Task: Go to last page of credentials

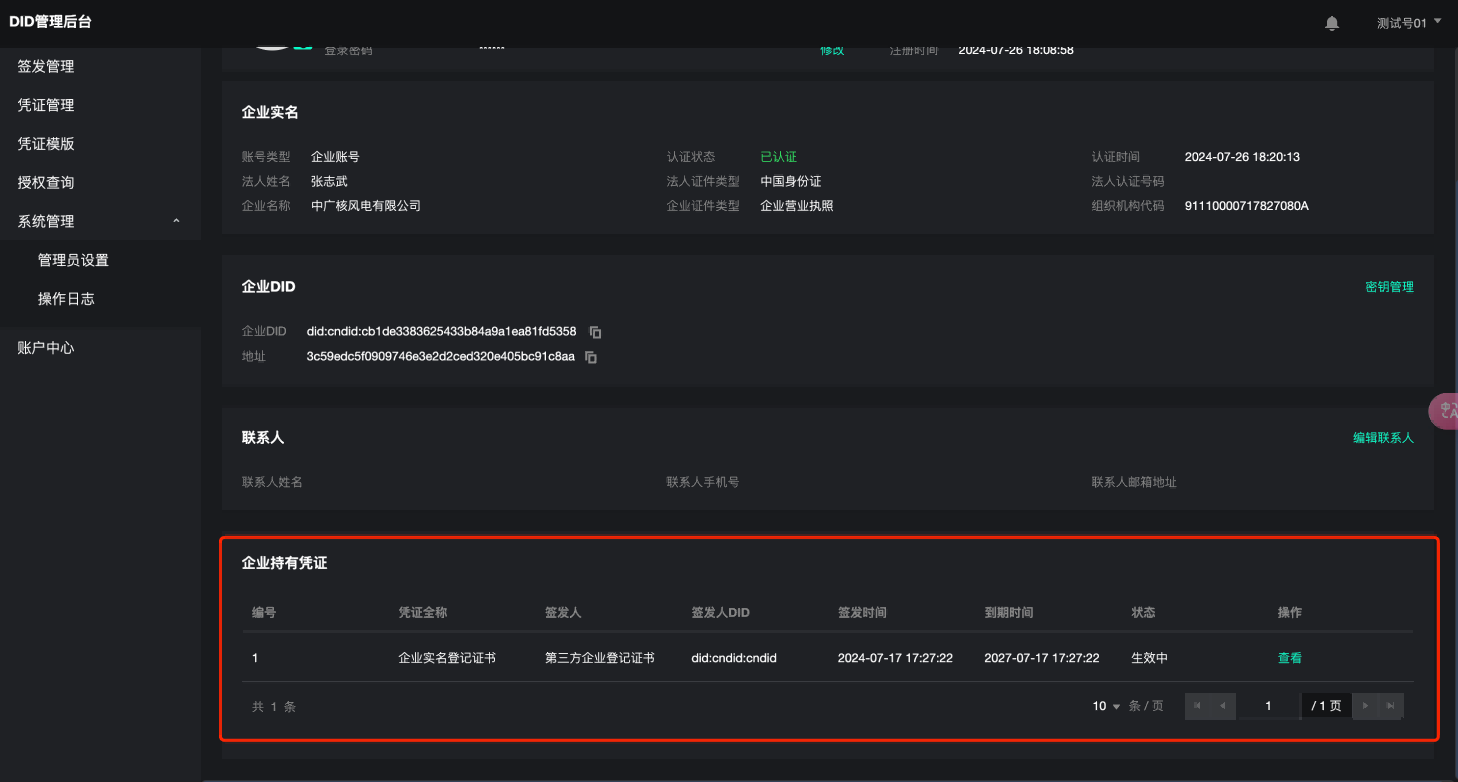Action: pyautogui.click(x=1390, y=706)
